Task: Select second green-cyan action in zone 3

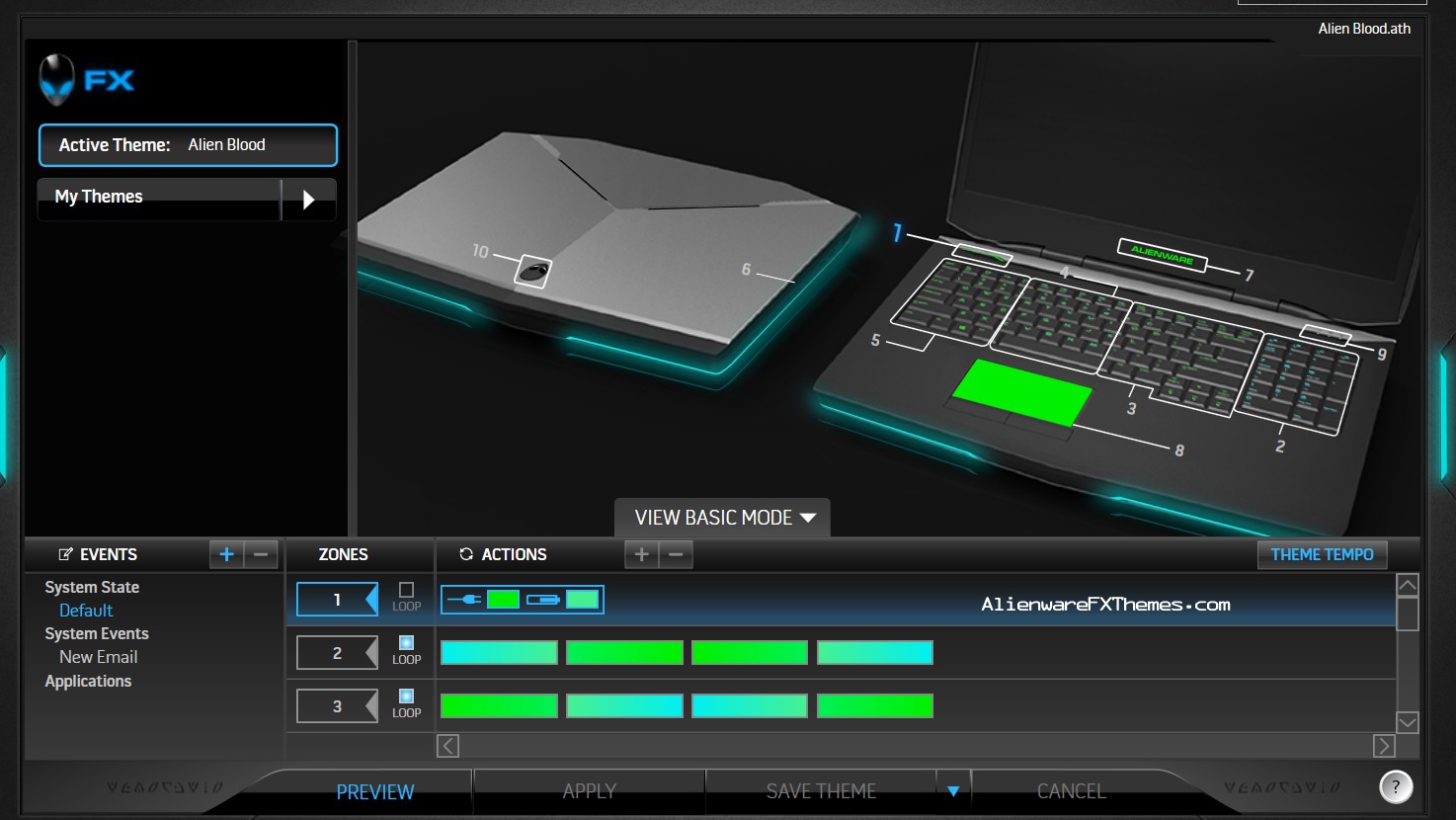Action: tap(624, 706)
